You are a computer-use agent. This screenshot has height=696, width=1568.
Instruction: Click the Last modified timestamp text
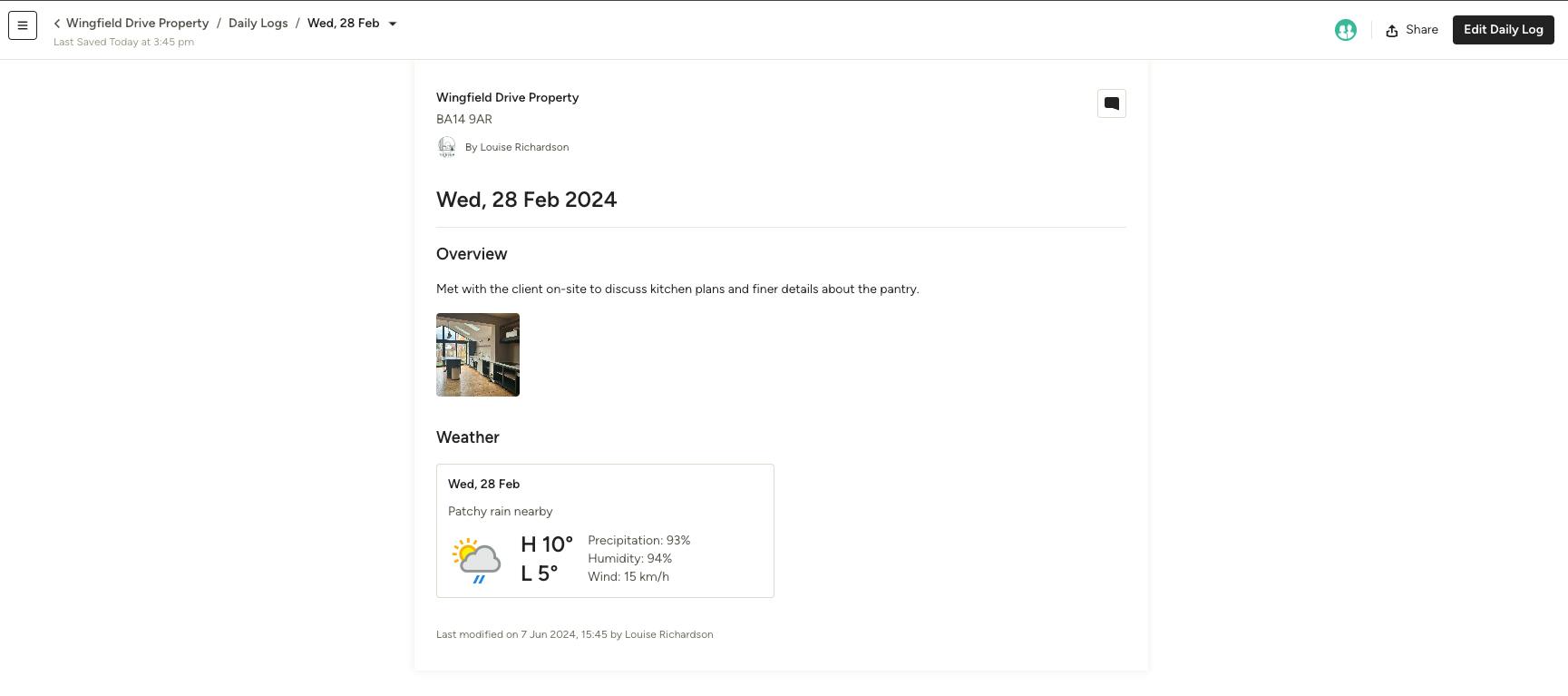point(575,634)
